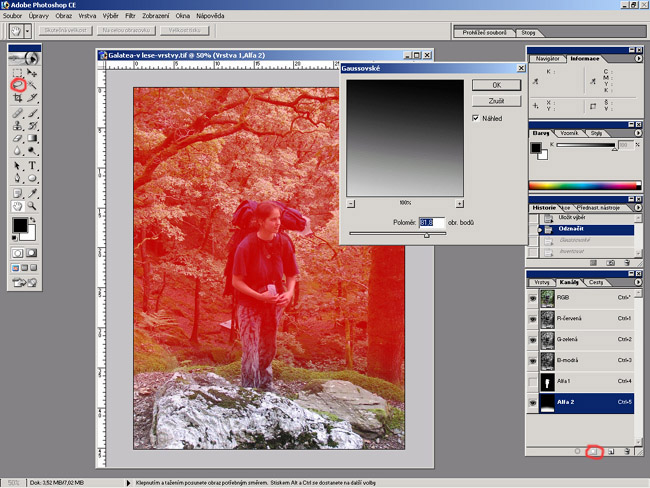The image size is (650, 488).
Task: Switch to the Vrstvy tab
Action: click(541, 283)
